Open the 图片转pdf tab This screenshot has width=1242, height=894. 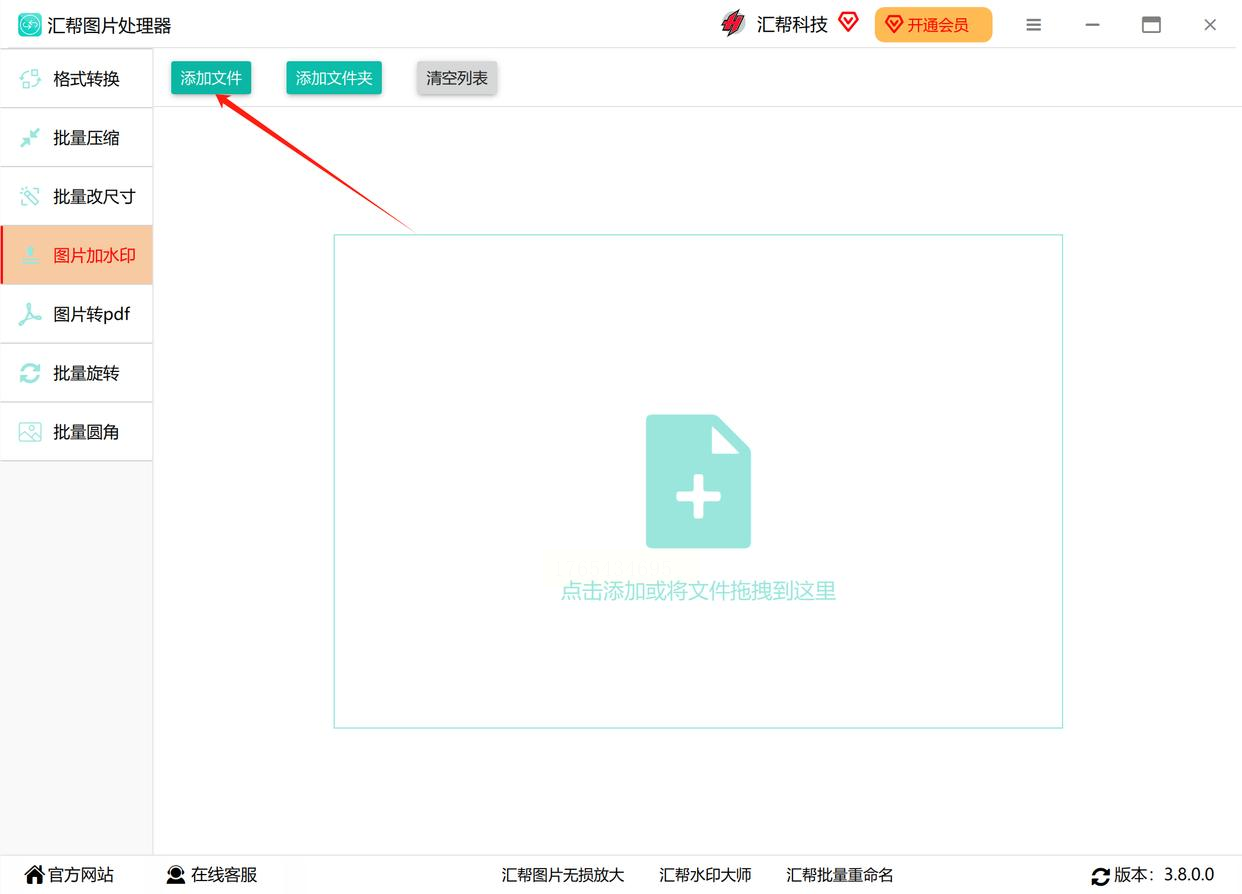(x=76, y=314)
